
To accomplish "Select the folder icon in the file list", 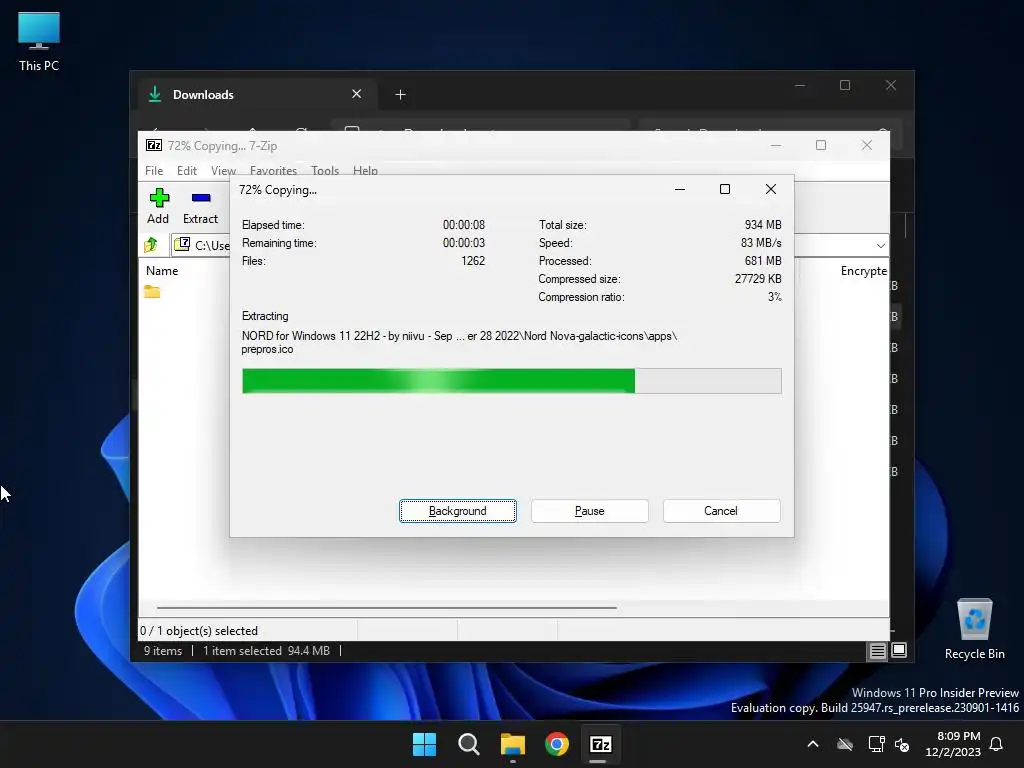I will (152, 291).
